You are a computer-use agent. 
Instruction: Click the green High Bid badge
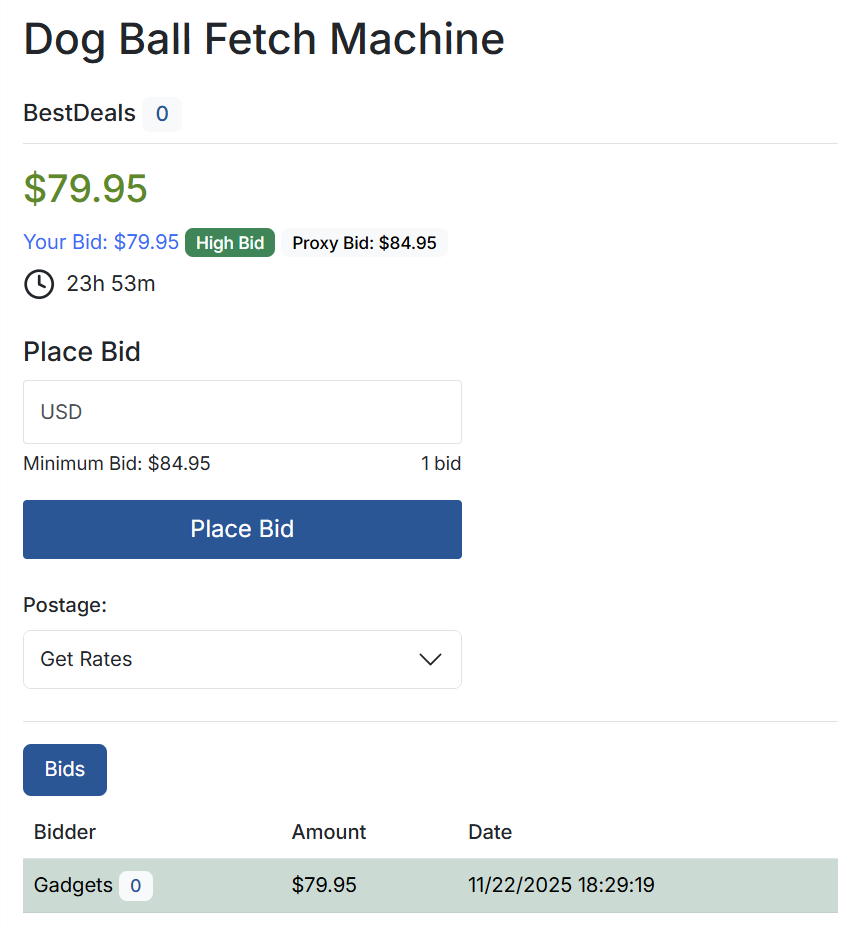tap(230, 243)
